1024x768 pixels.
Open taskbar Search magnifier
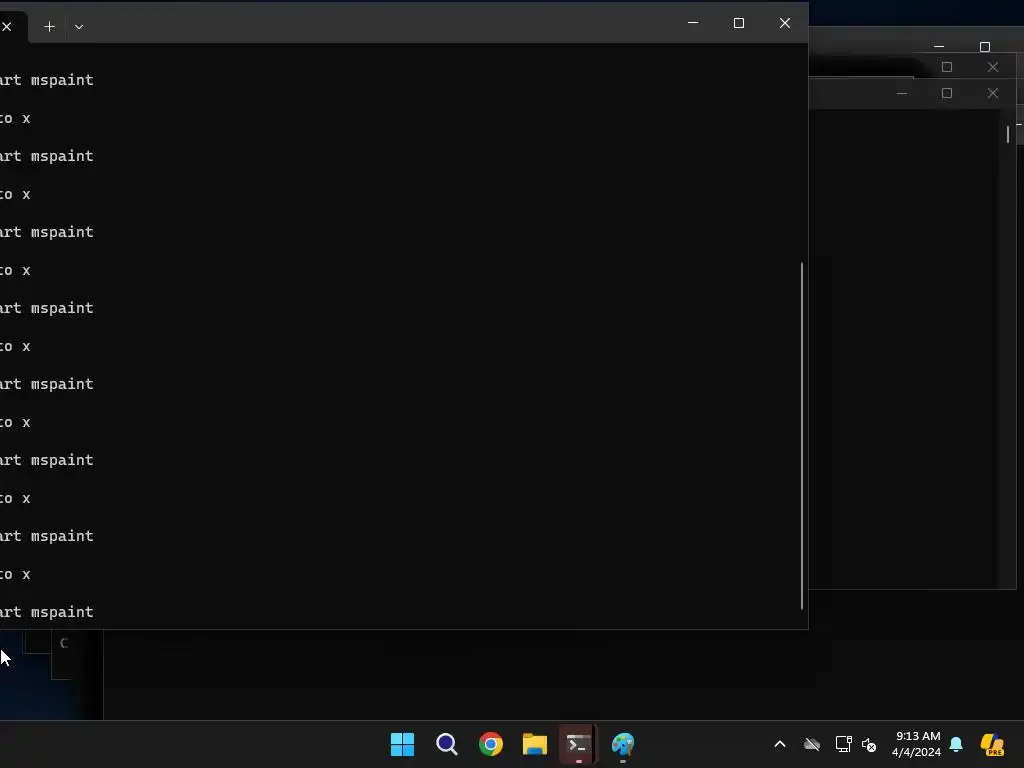pos(447,744)
